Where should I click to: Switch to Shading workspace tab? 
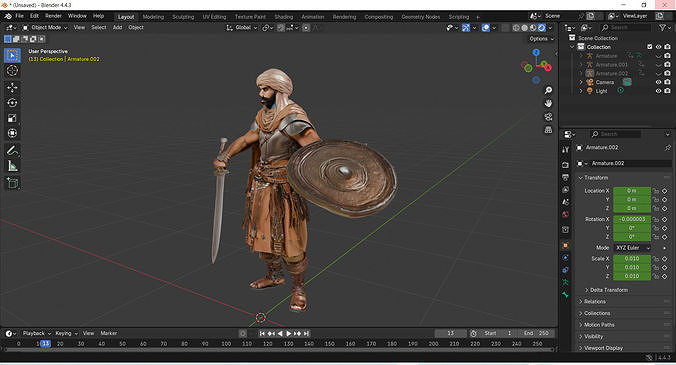click(284, 17)
